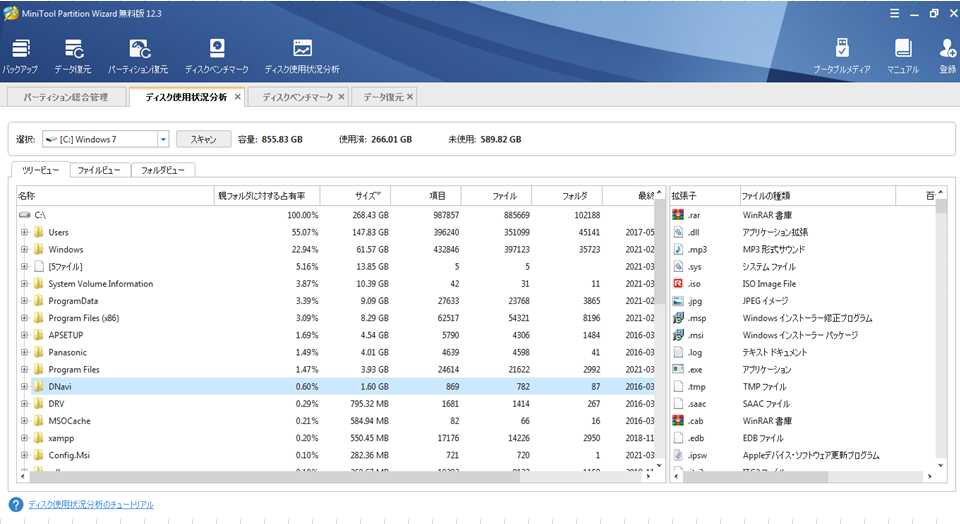This screenshot has width=960, height=524.
Task: Switch to パーティション総合管理 tab
Action: tap(66, 97)
